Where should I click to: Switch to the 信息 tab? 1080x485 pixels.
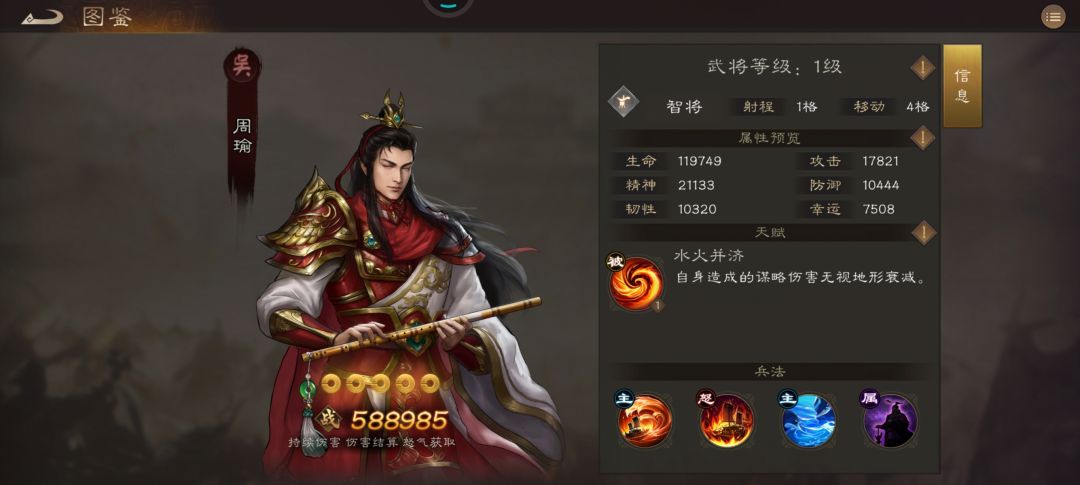[x=962, y=86]
